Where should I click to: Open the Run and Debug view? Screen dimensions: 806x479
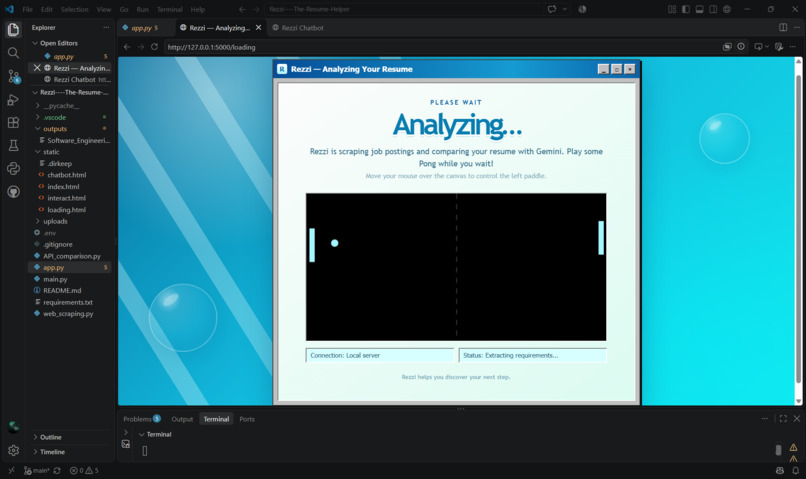pyautogui.click(x=13, y=100)
